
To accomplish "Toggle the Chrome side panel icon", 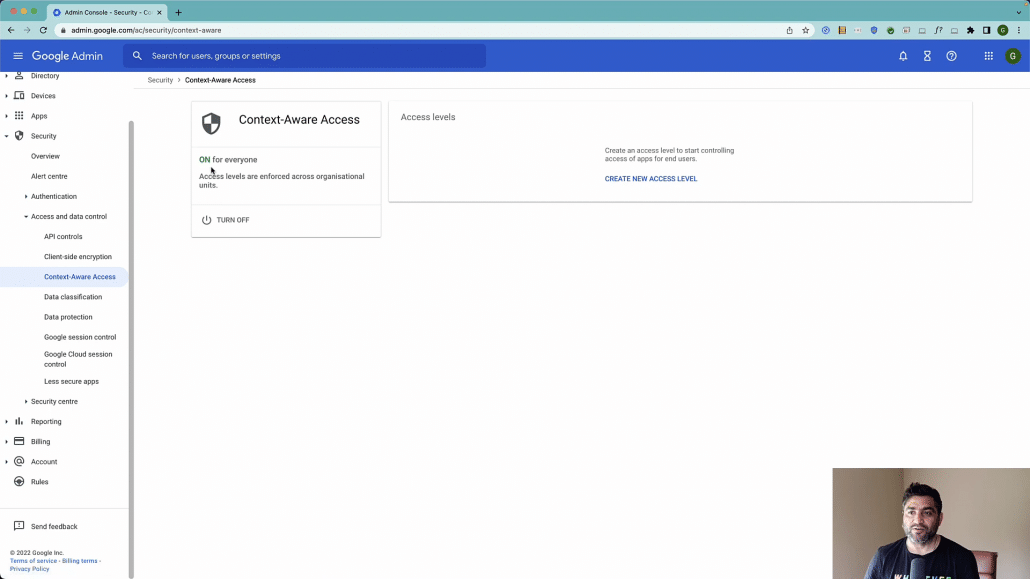I will (x=987, y=30).
